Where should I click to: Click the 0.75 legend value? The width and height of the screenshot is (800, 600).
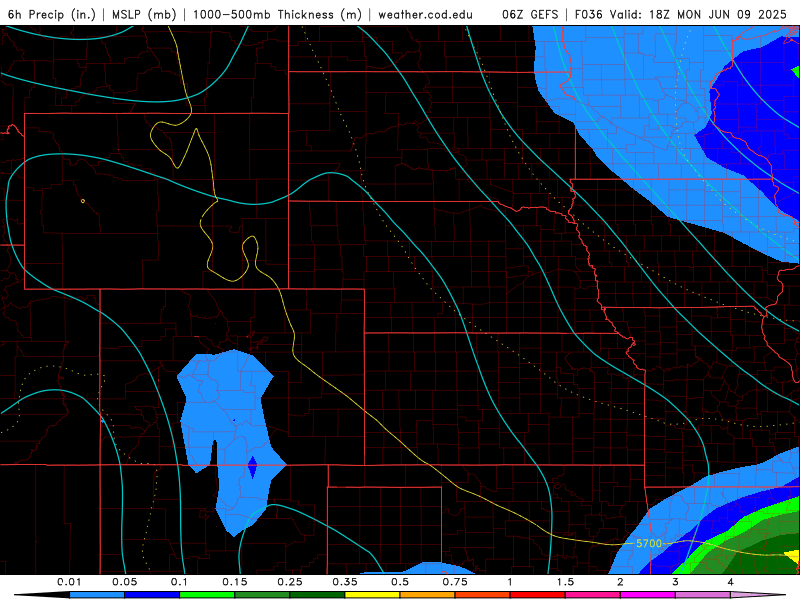pos(455,582)
